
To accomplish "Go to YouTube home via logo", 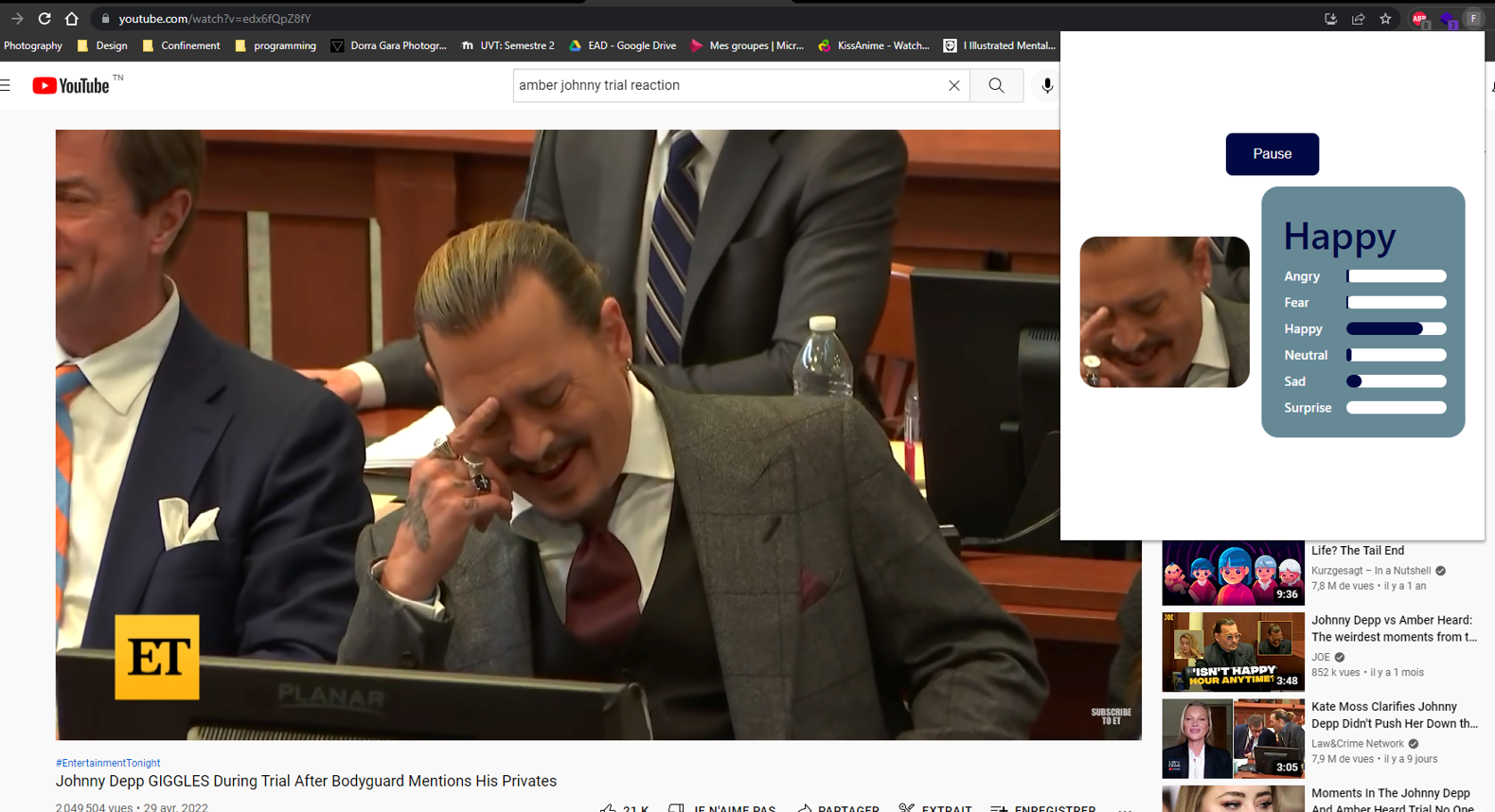I will click(x=72, y=86).
